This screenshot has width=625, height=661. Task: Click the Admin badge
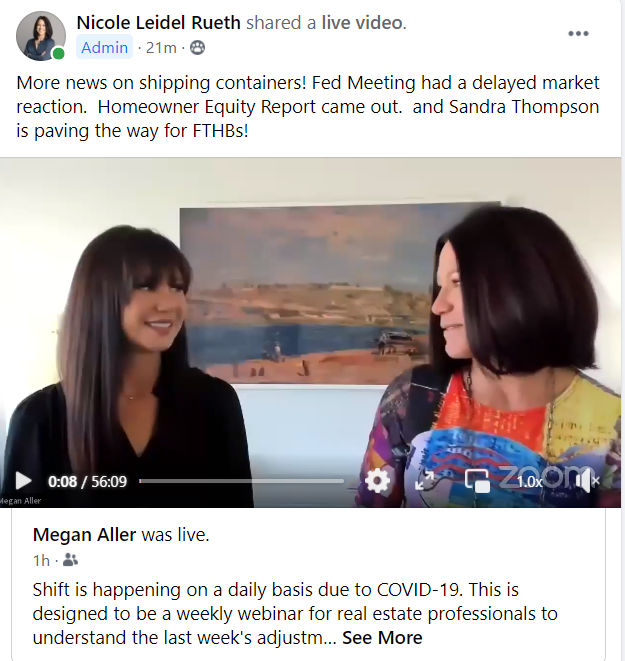coord(105,48)
